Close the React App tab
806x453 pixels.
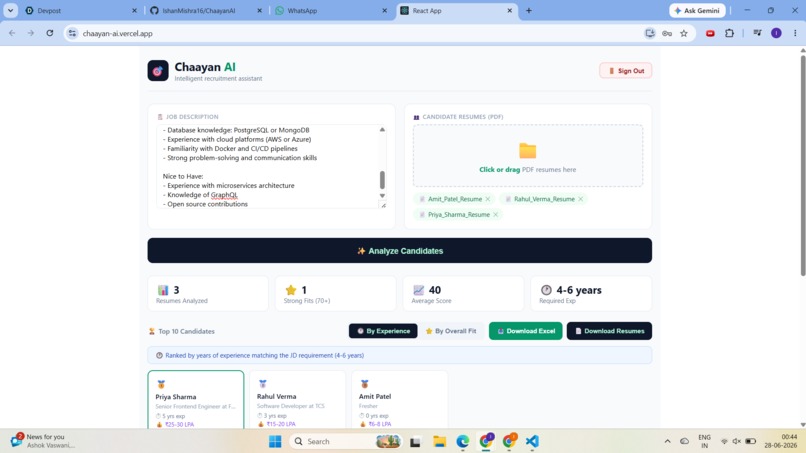(x=509, y=10)
